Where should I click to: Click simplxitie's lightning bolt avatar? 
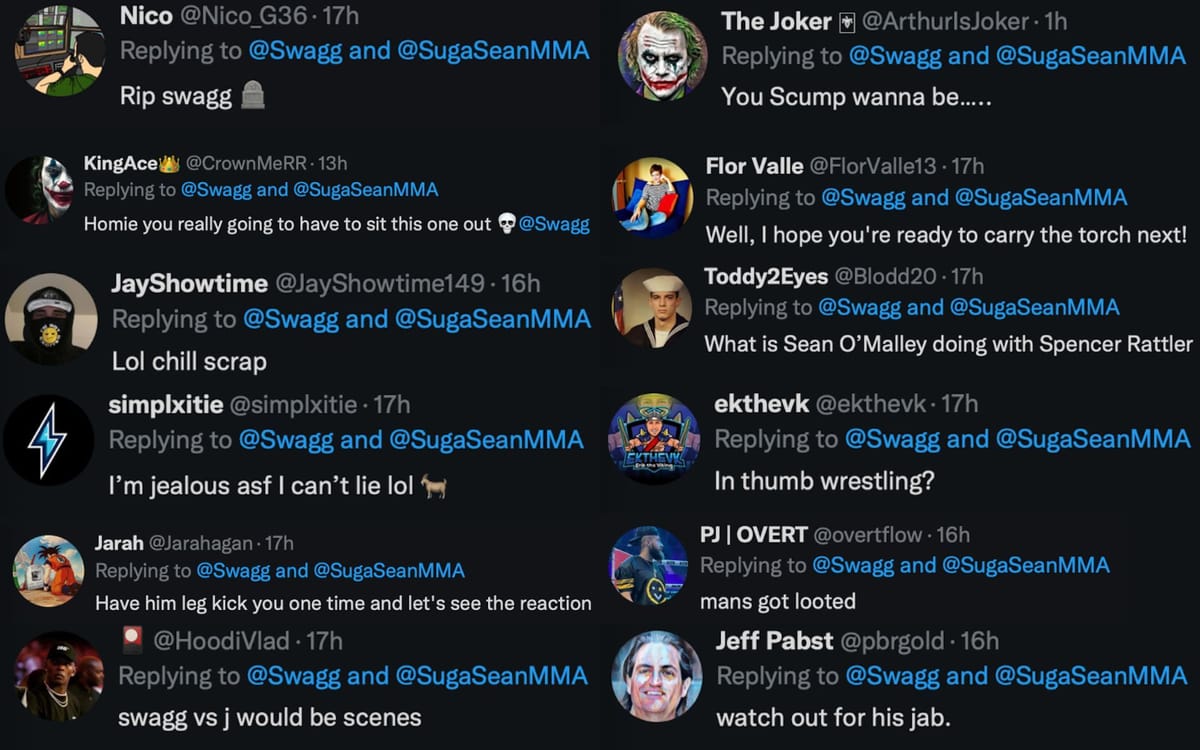(x=48, y=441)
